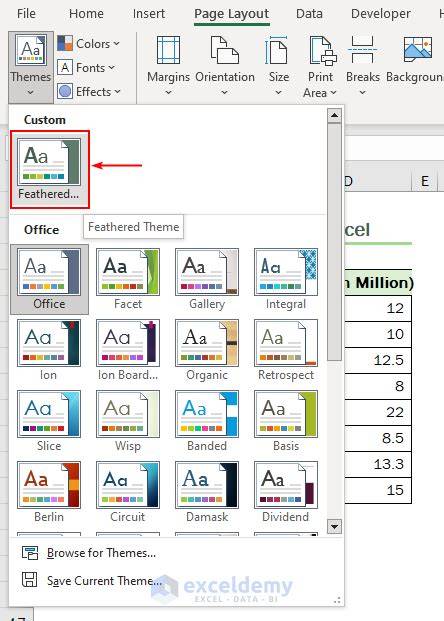
Task: Apply the Damask theme
Action: tap(207, 492)
